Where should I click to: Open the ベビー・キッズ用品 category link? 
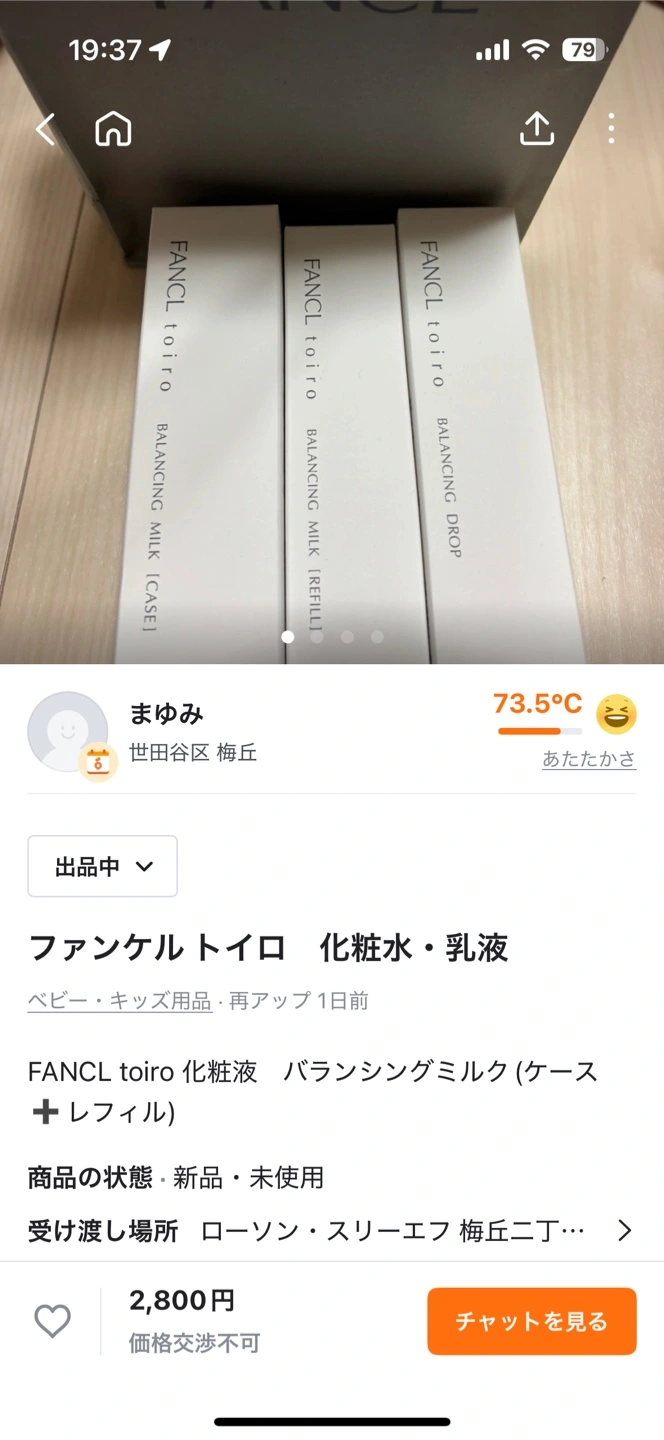coord(120,1001)
